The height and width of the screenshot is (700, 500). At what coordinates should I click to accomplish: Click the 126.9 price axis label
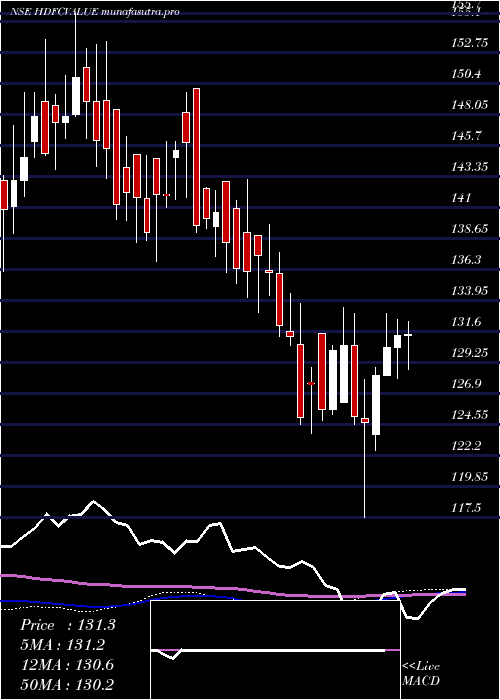pos(467,384)
